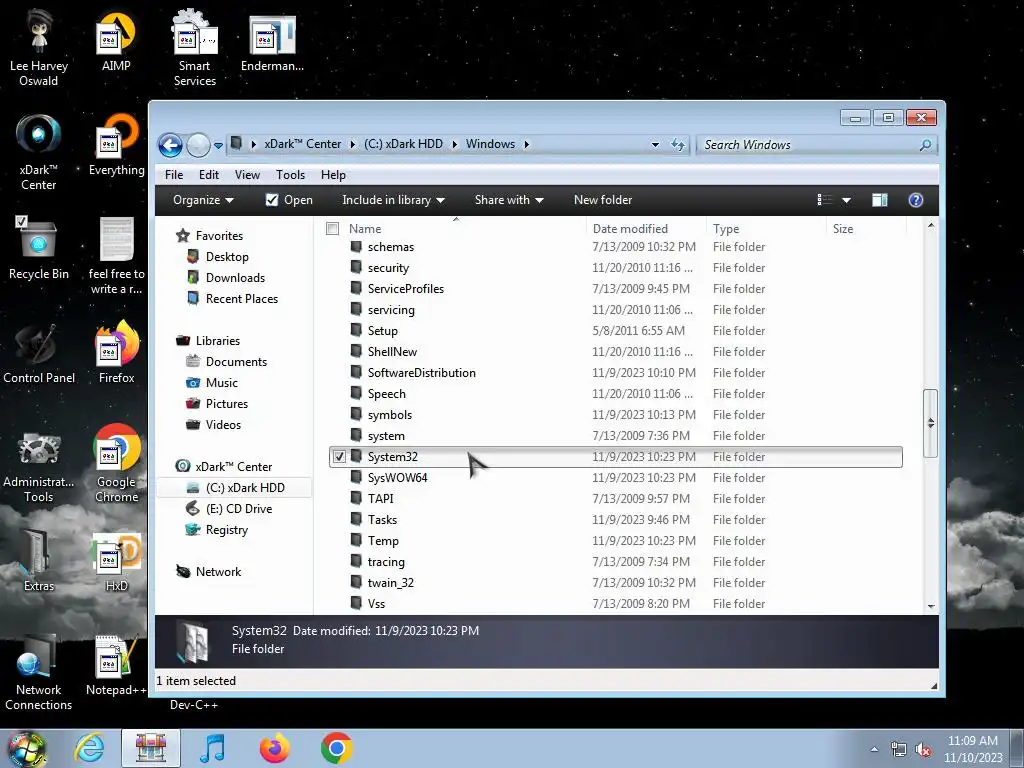Viewport: 1024px width, 768px height.
Task: Select the HxD desktop icon
Action: point(117,562)
